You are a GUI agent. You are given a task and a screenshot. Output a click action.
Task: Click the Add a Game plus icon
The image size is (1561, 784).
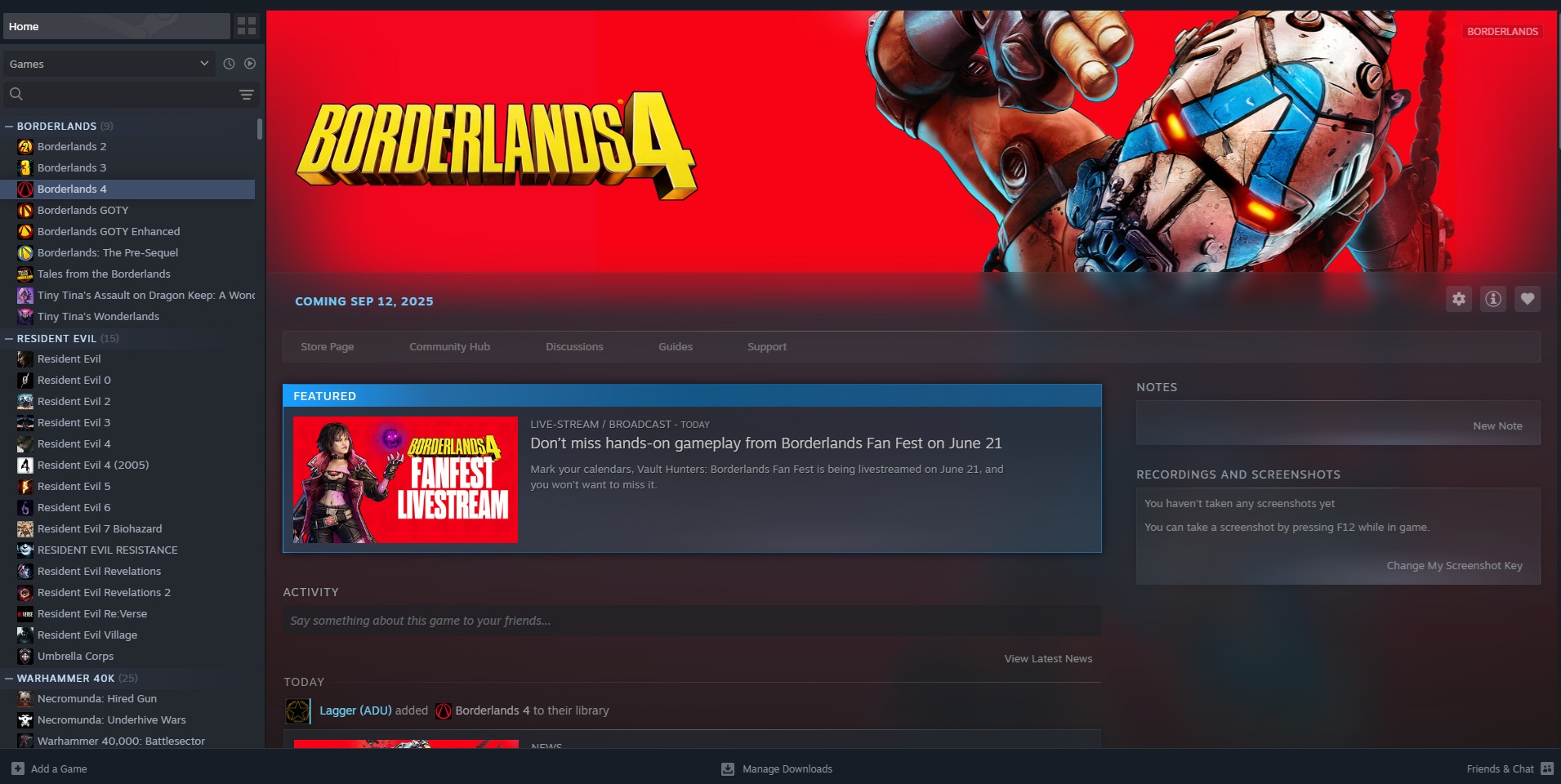(x=18, y=768)
